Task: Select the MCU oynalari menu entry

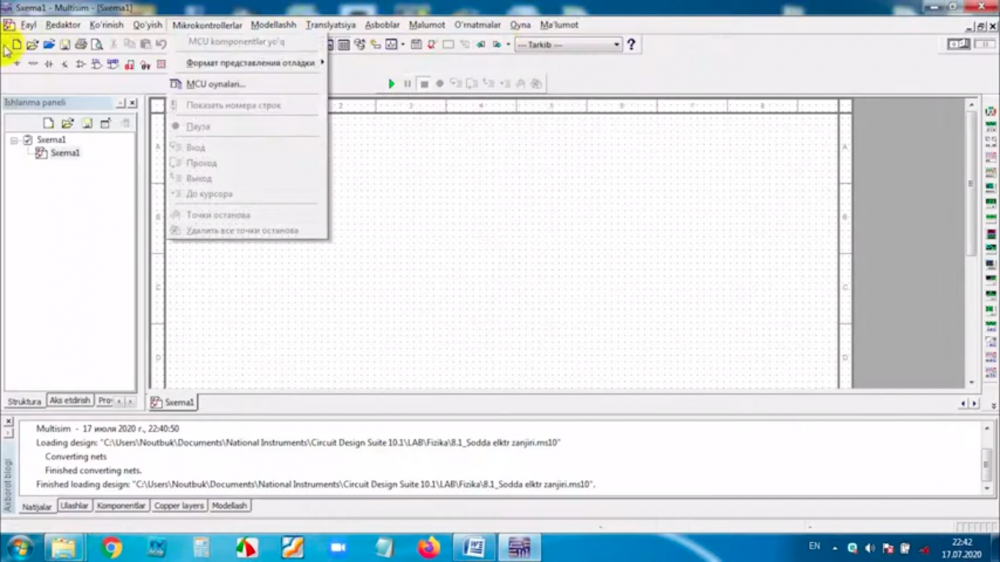Action: (215, 84)
